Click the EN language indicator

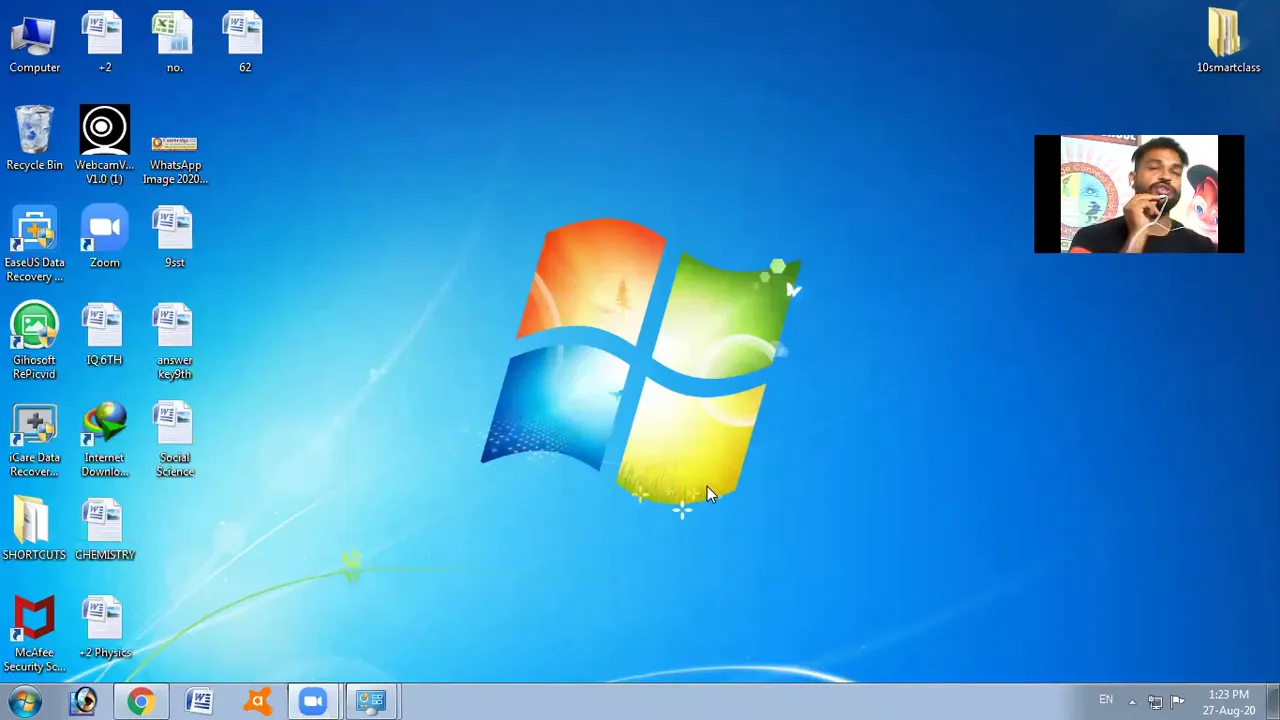[x=1106, y=700]
